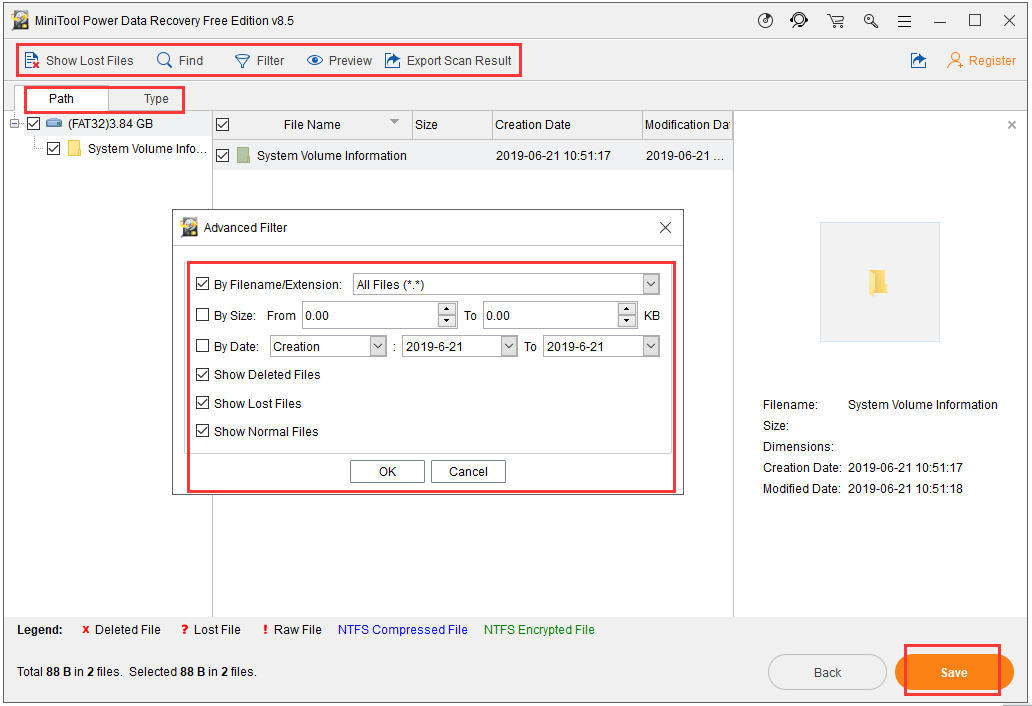Viewport: 1032px width, 706px height.
Task: Click the Filter funnel icon
Action: click(242, 61)
